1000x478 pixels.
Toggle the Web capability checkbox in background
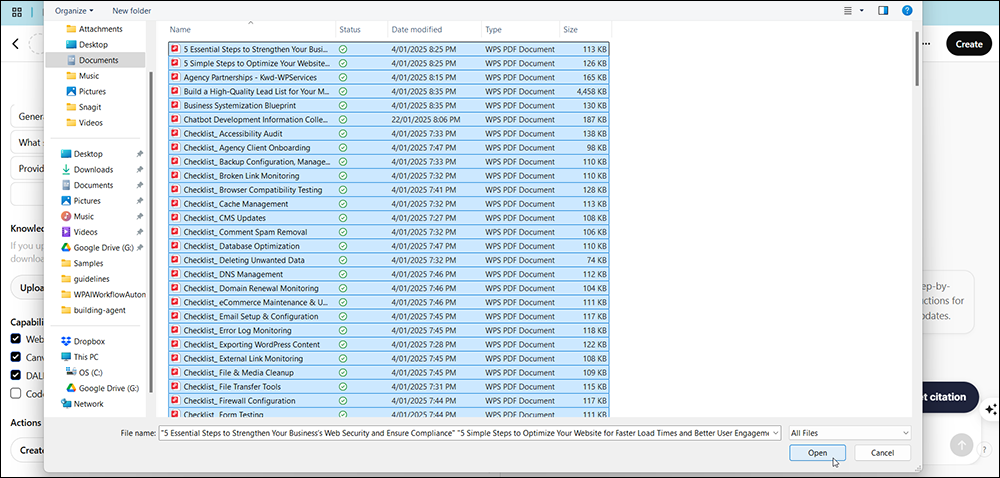[x=16, y=339]
